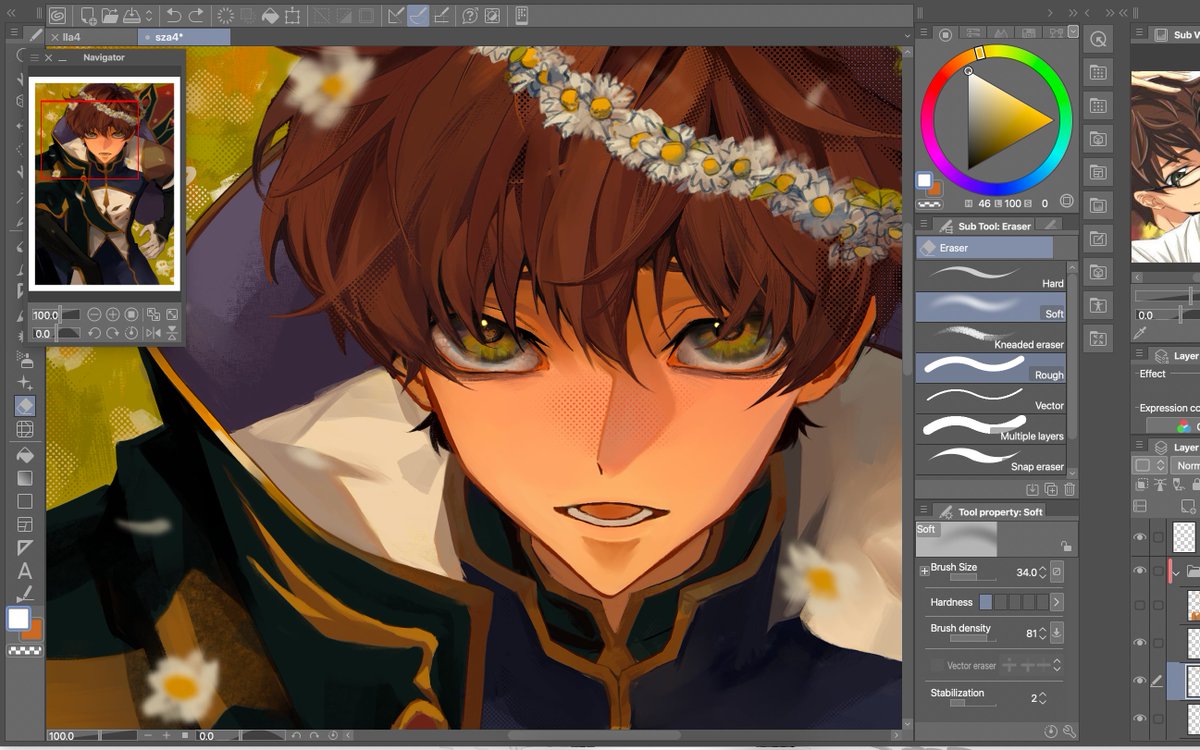Click the Brush Size stepper arrows
The height and width of the screenshot is (750, 1200).
[x=1043, y=572]
